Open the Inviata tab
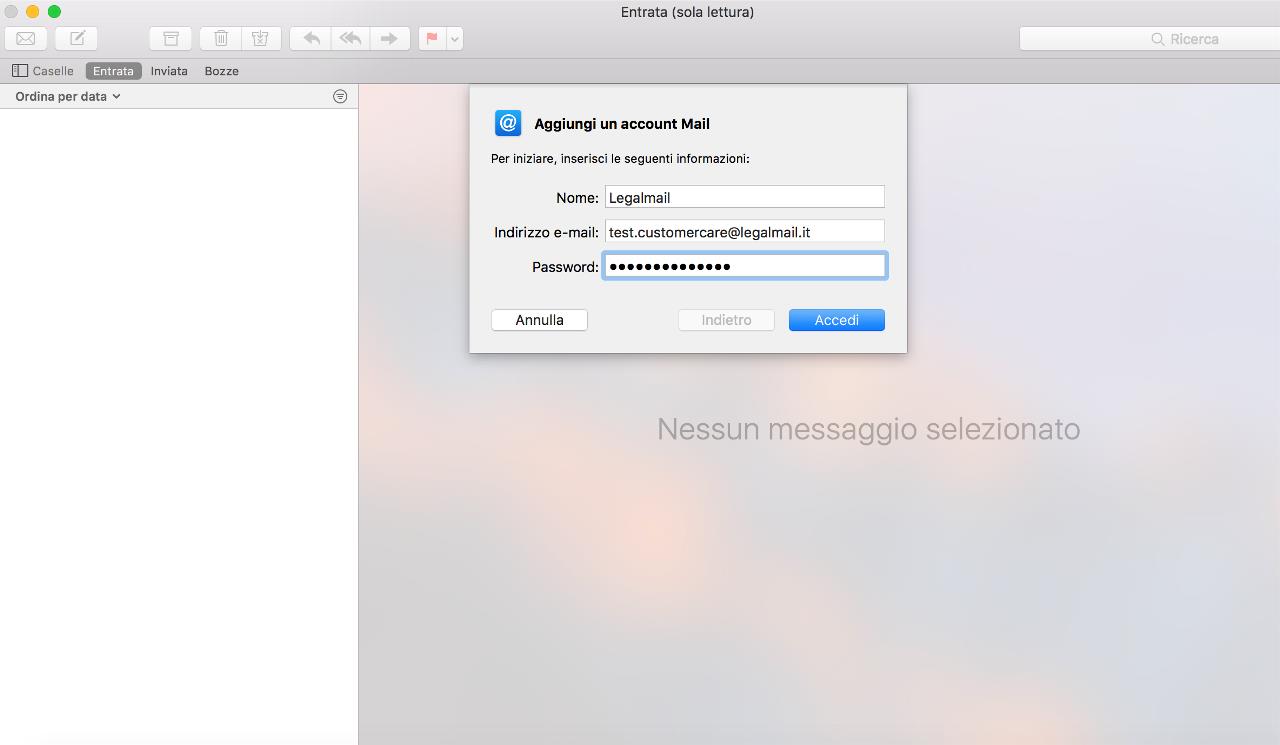 coord(169,71)
